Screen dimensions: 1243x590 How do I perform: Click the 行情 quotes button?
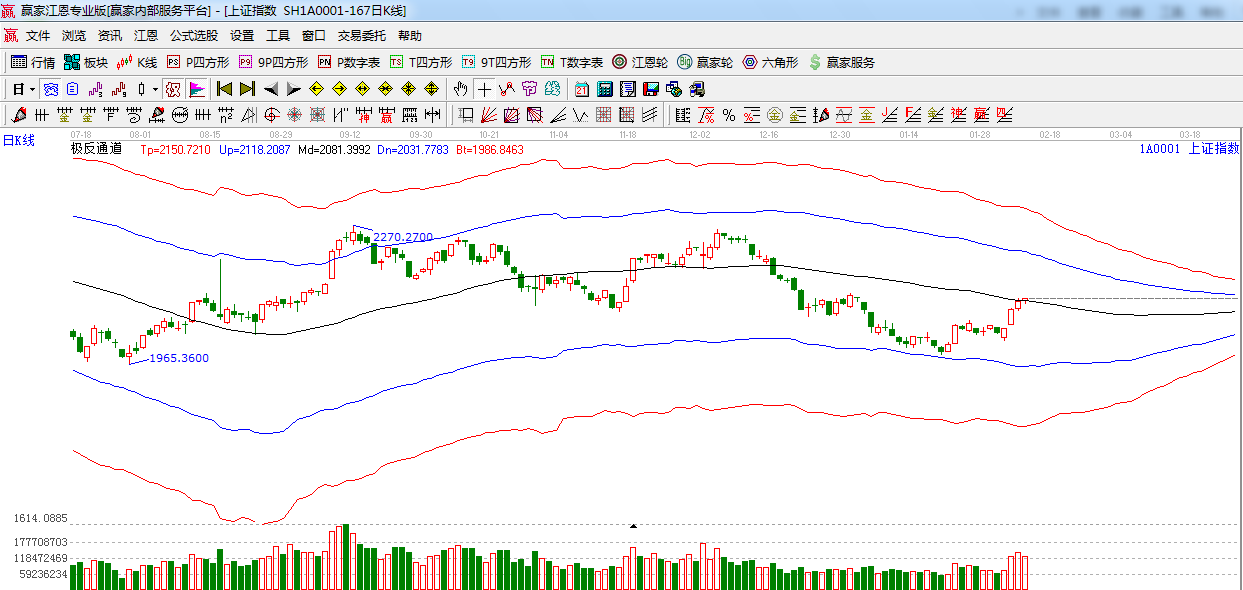(x=33, y=62)
